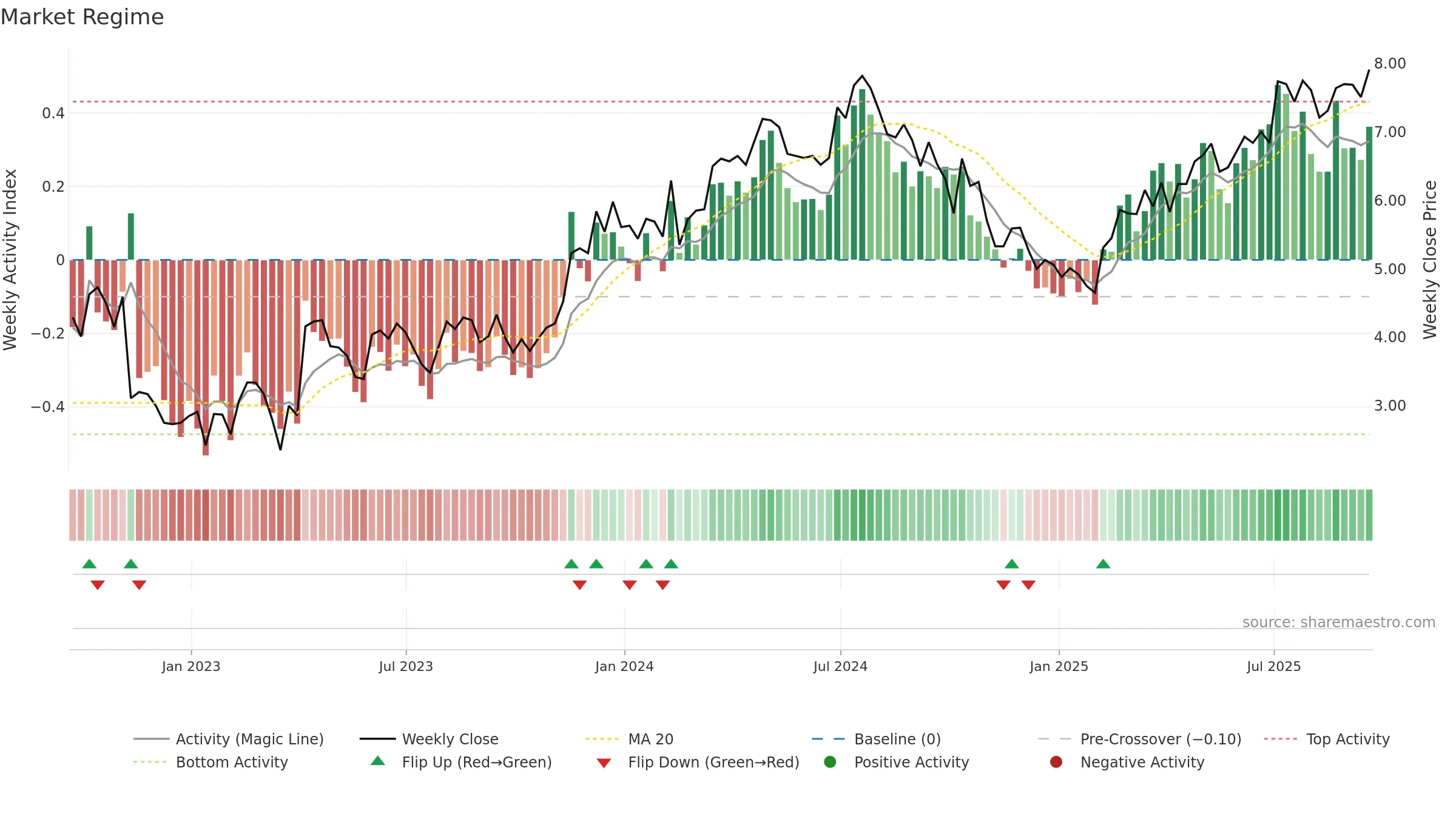
Task: Toggle the Flip Up (Red→Green) legend entry
Action: (x=461, y=762)
